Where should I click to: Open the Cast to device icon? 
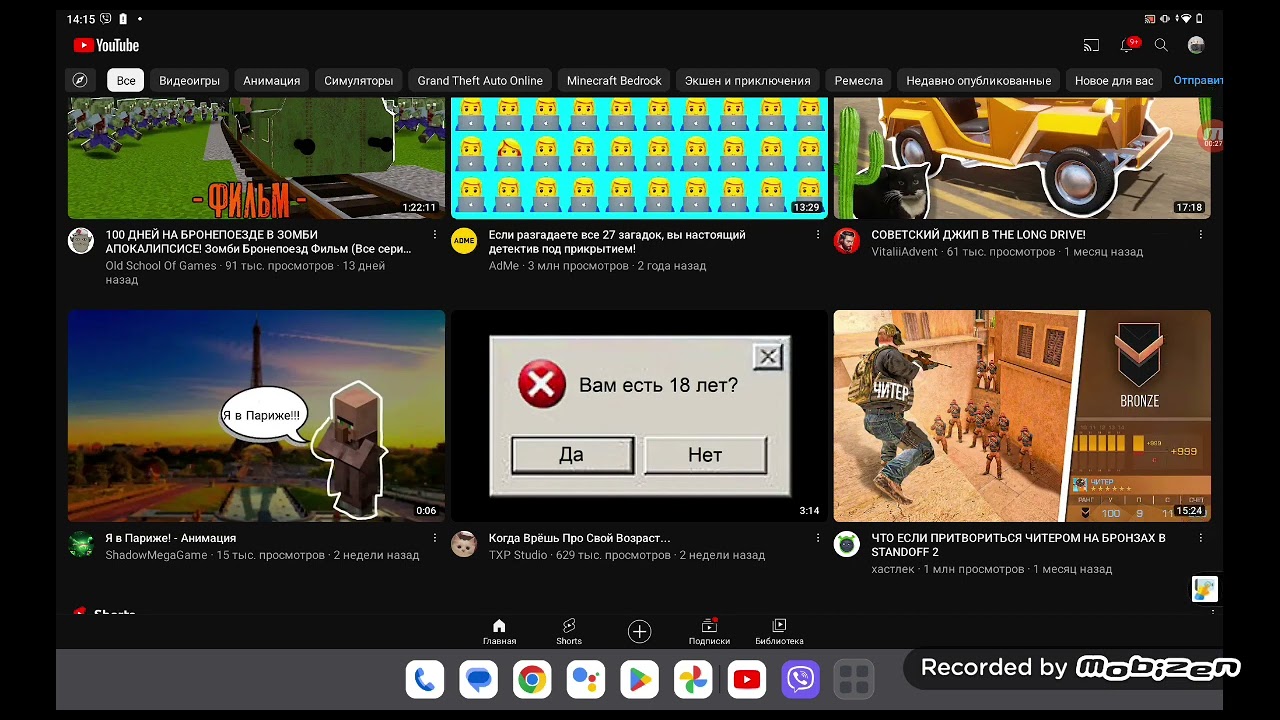1091,45
